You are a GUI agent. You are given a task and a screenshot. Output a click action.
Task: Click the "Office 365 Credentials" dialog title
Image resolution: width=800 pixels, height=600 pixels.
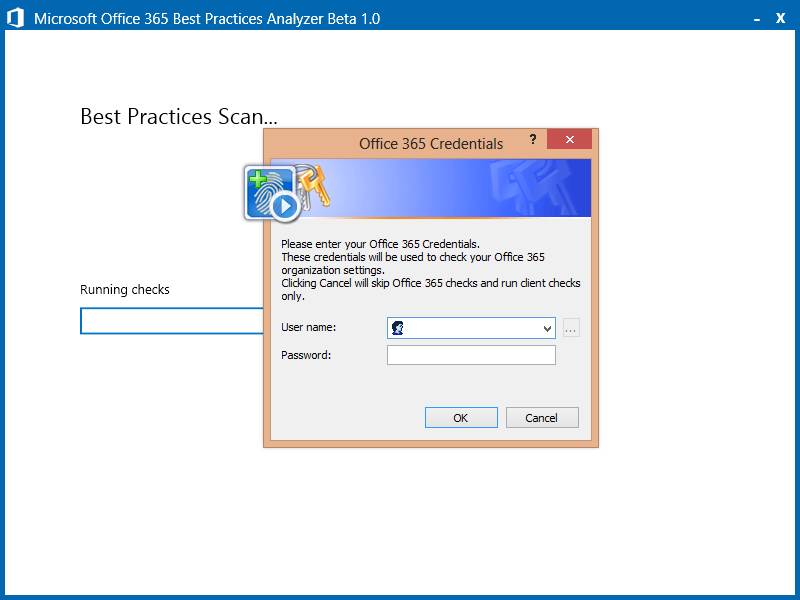[431, 144]
